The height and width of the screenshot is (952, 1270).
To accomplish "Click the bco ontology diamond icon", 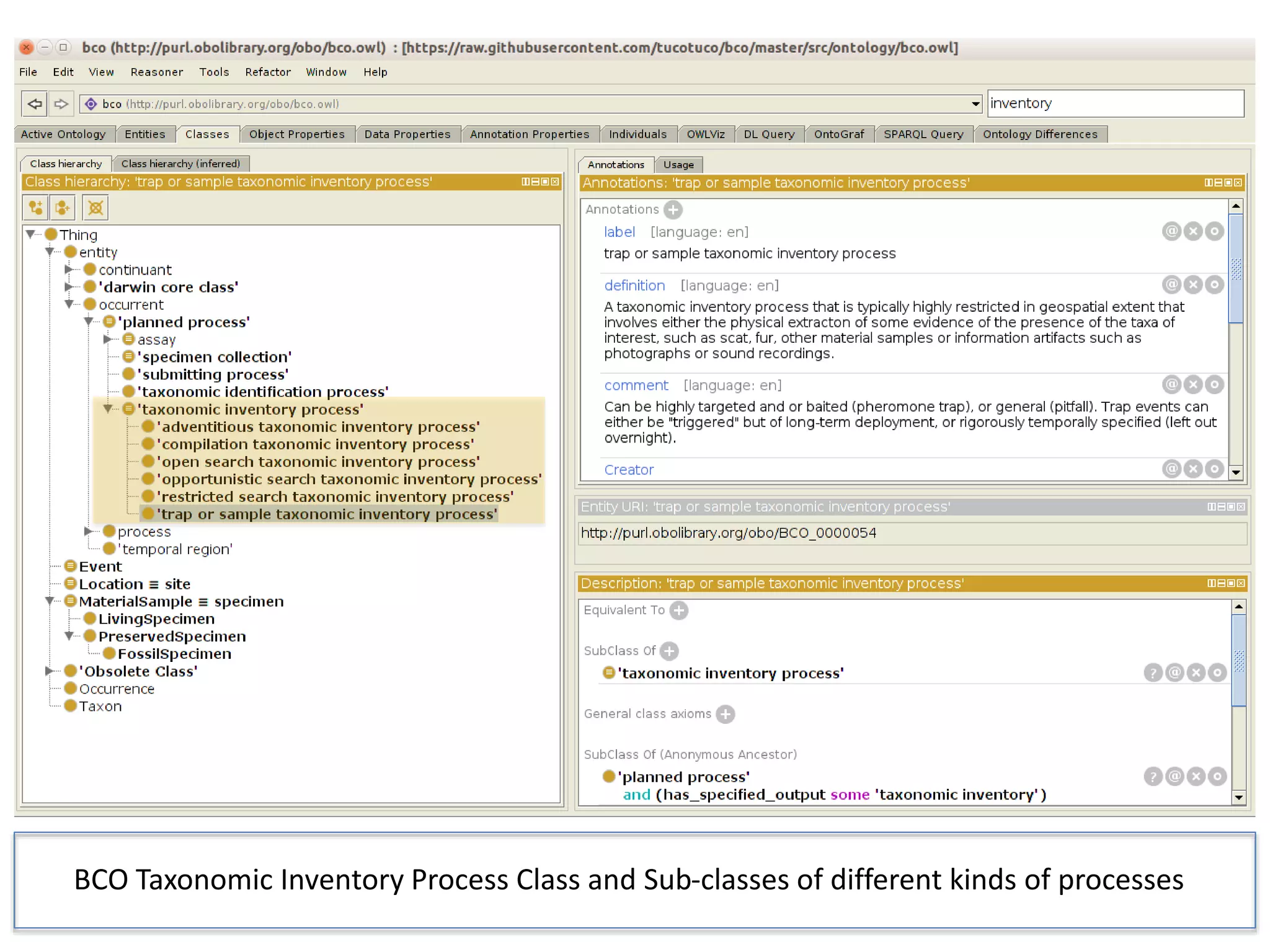I will click(x=91, y=104).
